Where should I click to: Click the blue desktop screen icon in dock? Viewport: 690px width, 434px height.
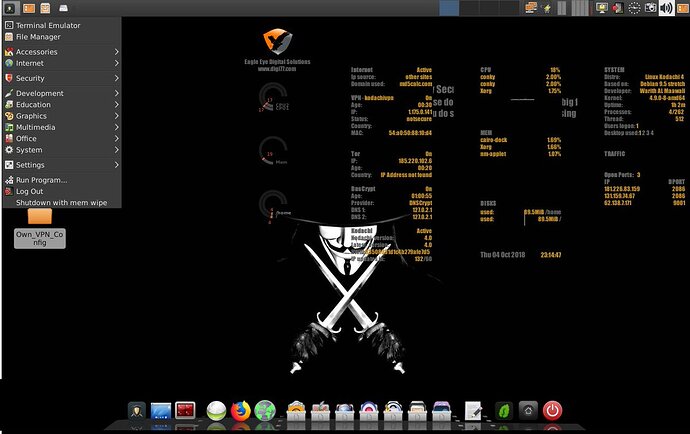tap(161, 411)
